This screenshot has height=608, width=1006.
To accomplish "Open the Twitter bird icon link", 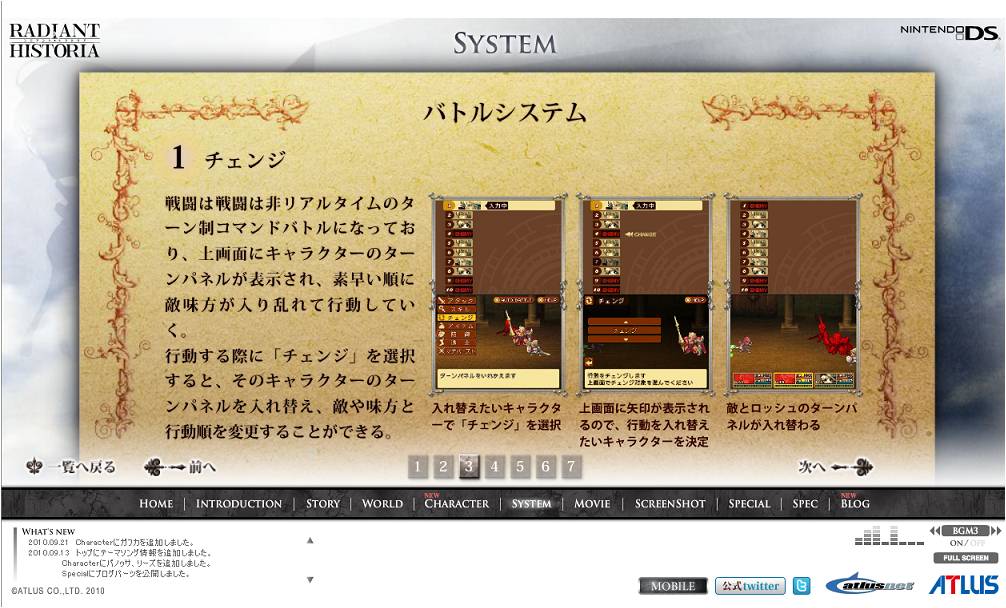I will (x=801, y=586).
